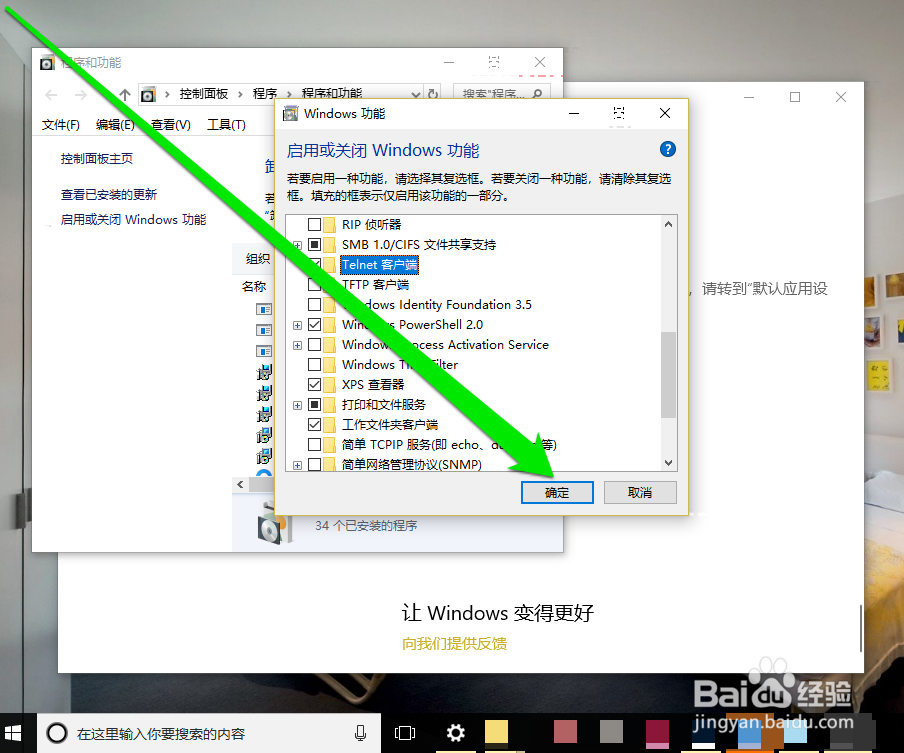Click the back navigation arrow
904x753 pixels.
click(x=50, y=93)
